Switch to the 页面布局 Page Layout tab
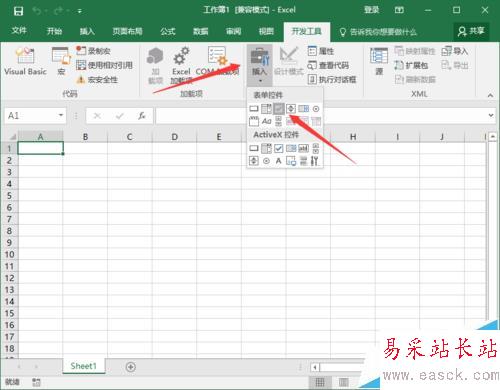This screenshot has height=390, width=500. [127, 31]
